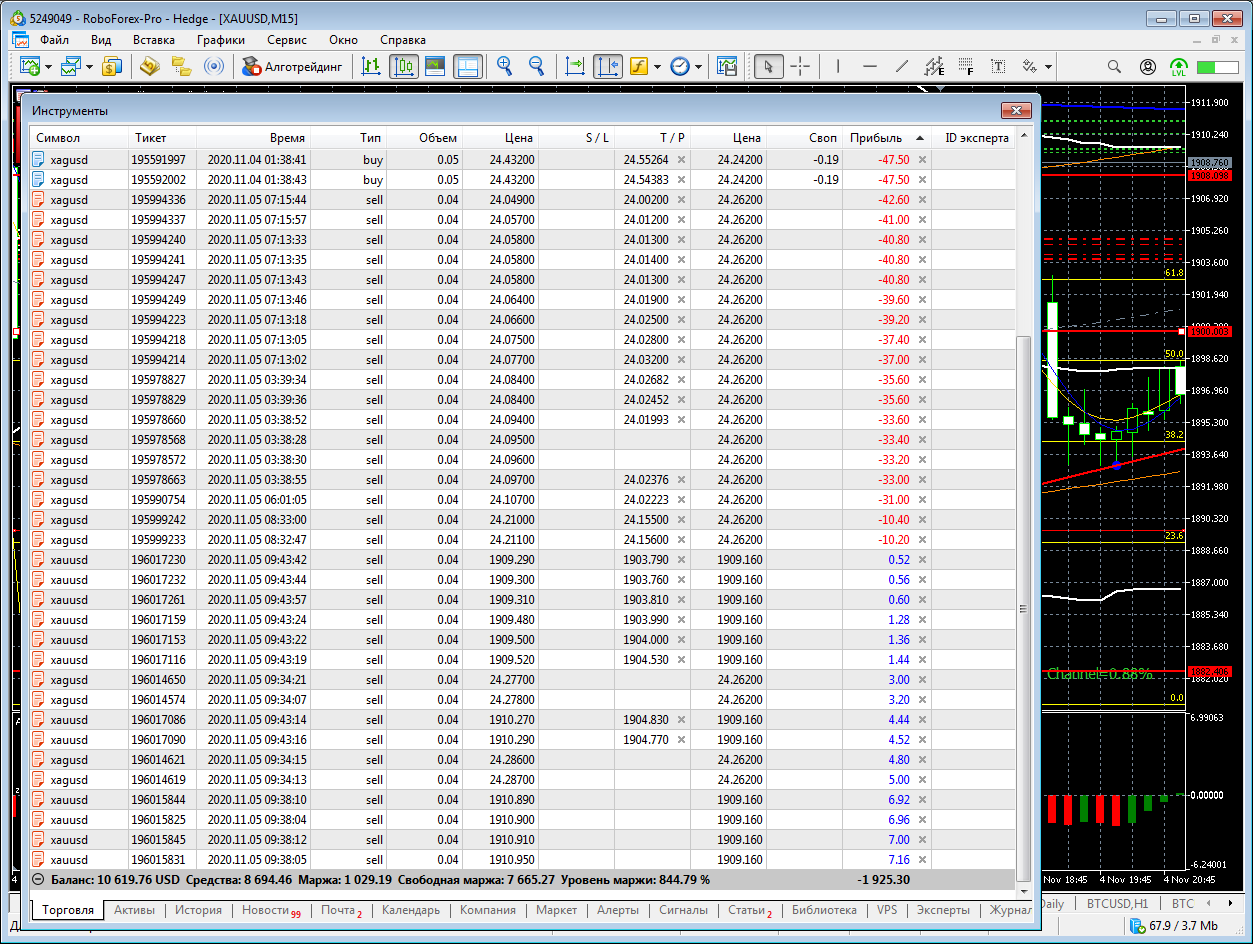Viewport: 1253px width, 944px height.
Task: Close position 195591997 with its X button
Action: (923, 160)
